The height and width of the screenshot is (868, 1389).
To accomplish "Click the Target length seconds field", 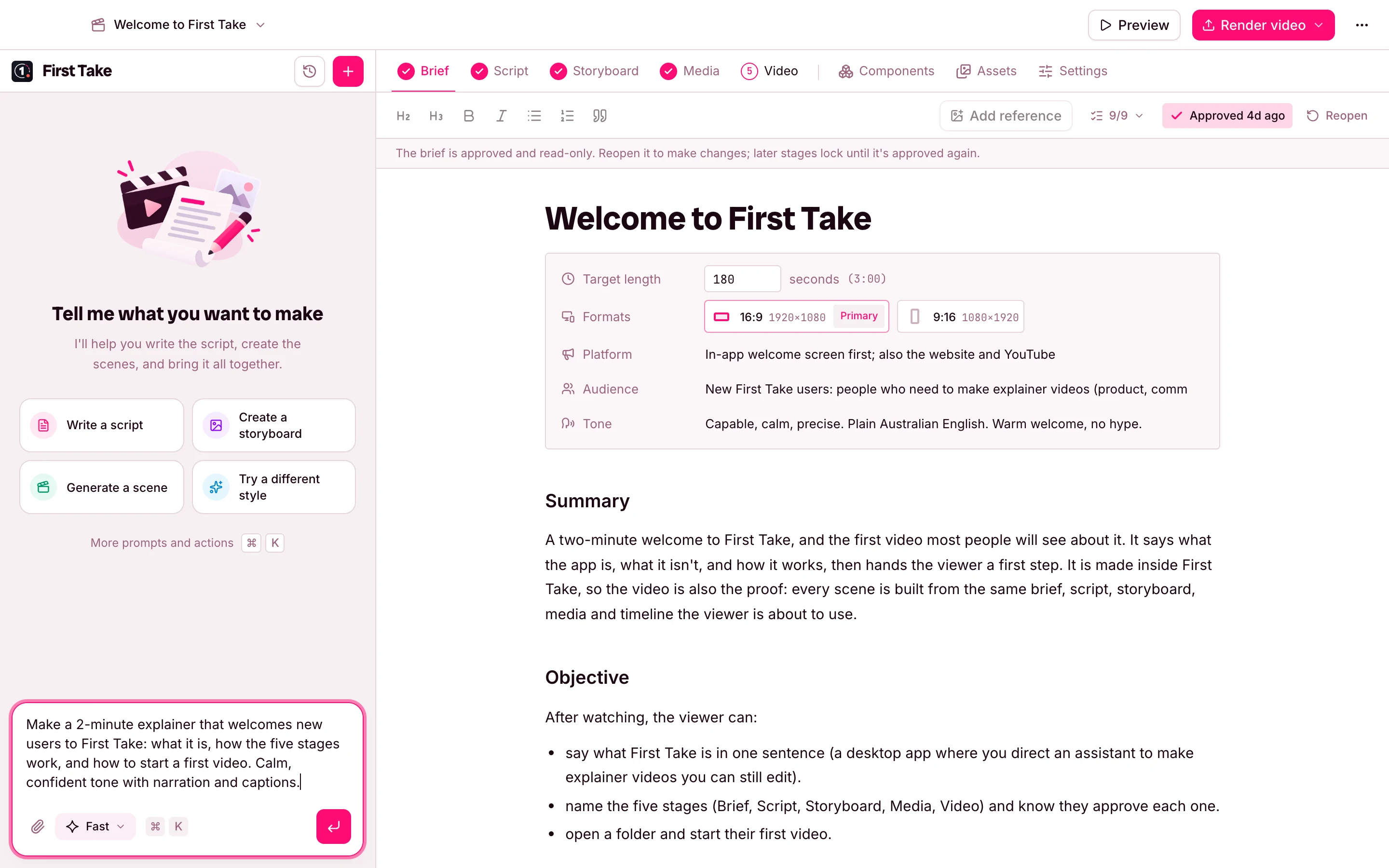I will point(742,279).
